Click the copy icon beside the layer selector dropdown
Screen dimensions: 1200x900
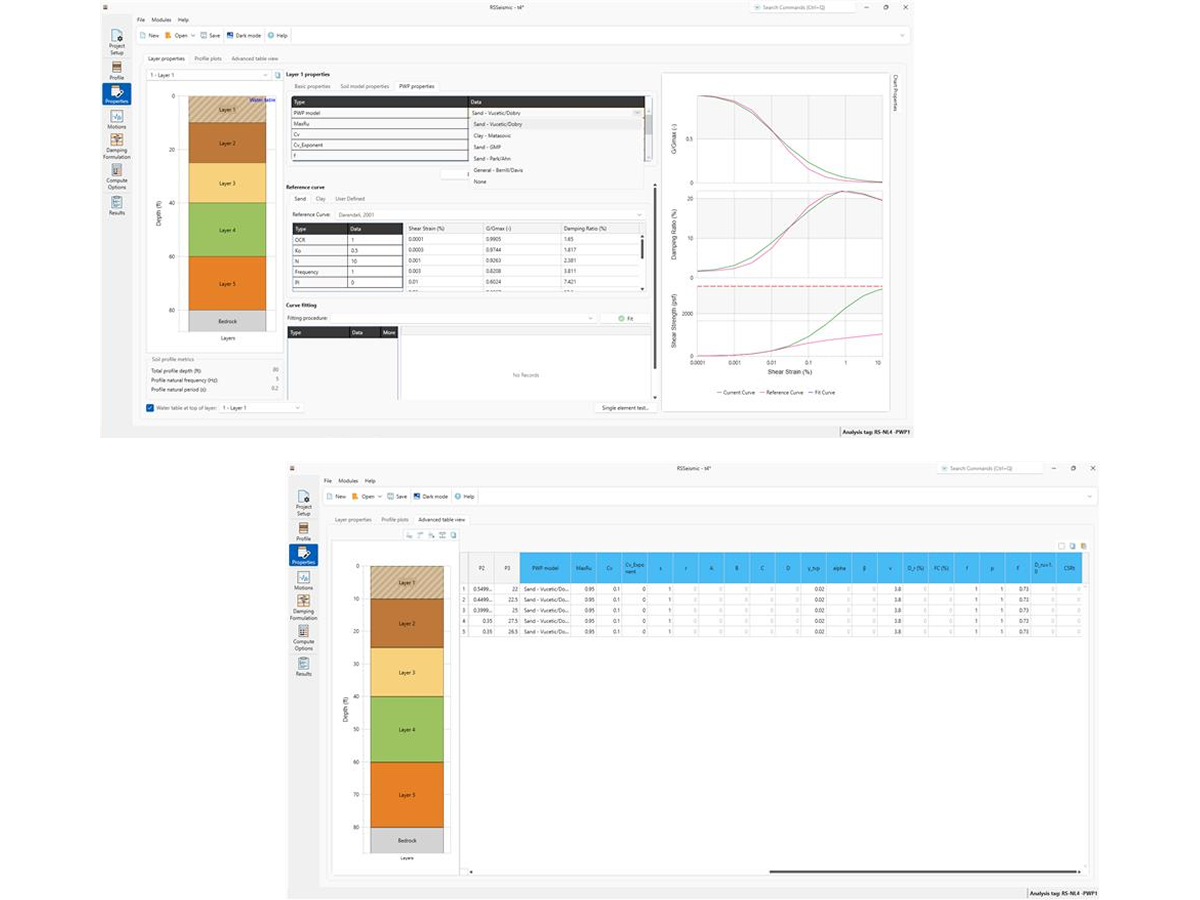(x=276, y=75)
